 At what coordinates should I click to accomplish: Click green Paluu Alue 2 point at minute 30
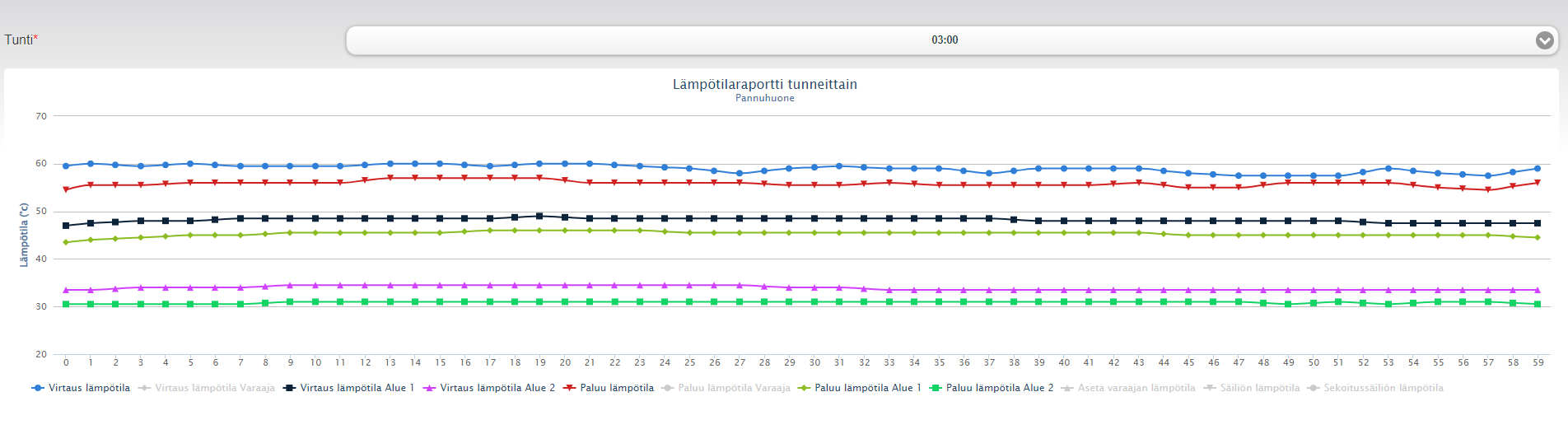point(814,302)
